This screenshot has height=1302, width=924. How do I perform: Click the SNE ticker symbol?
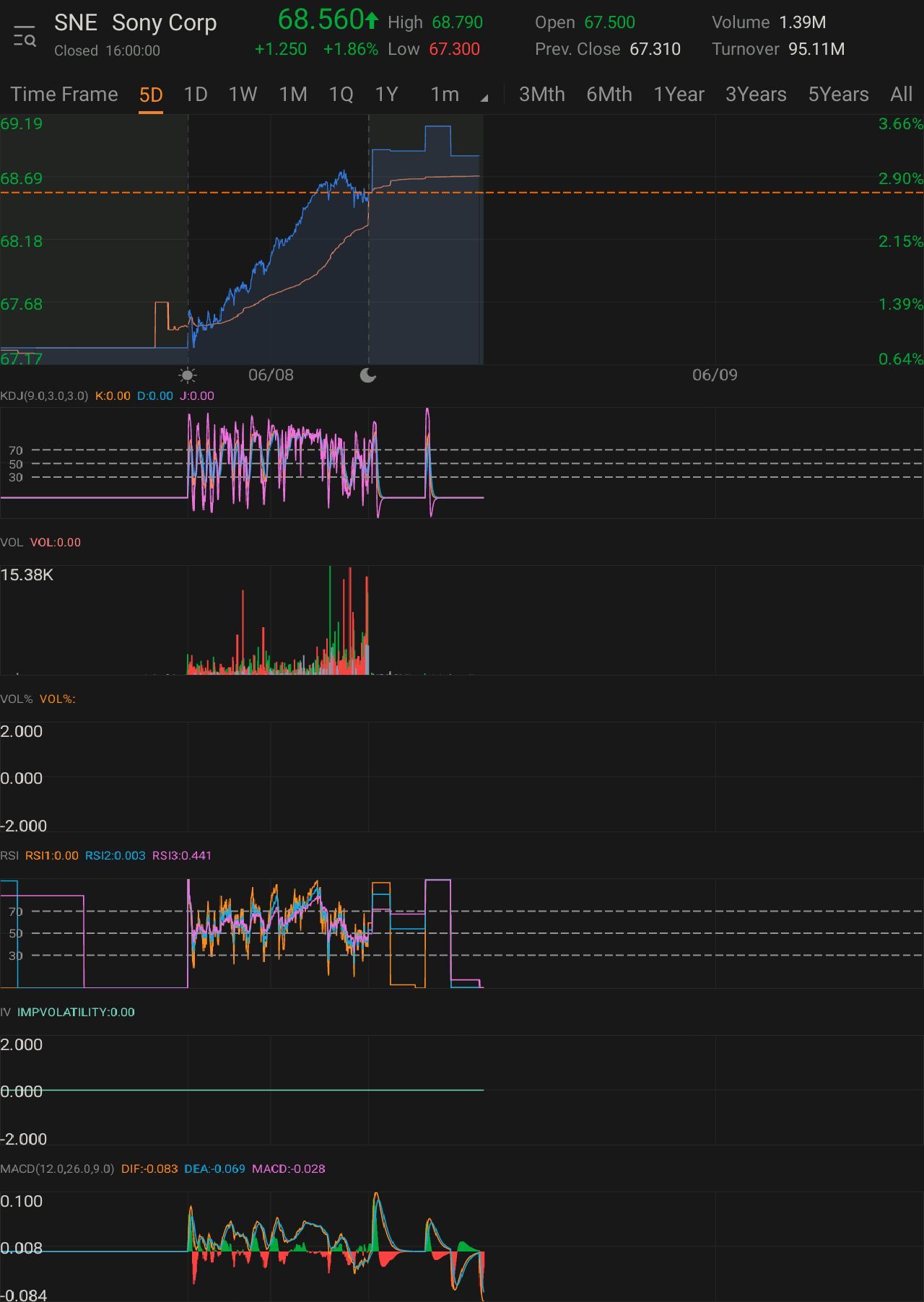pyautogui.click(x=76, y=22)
